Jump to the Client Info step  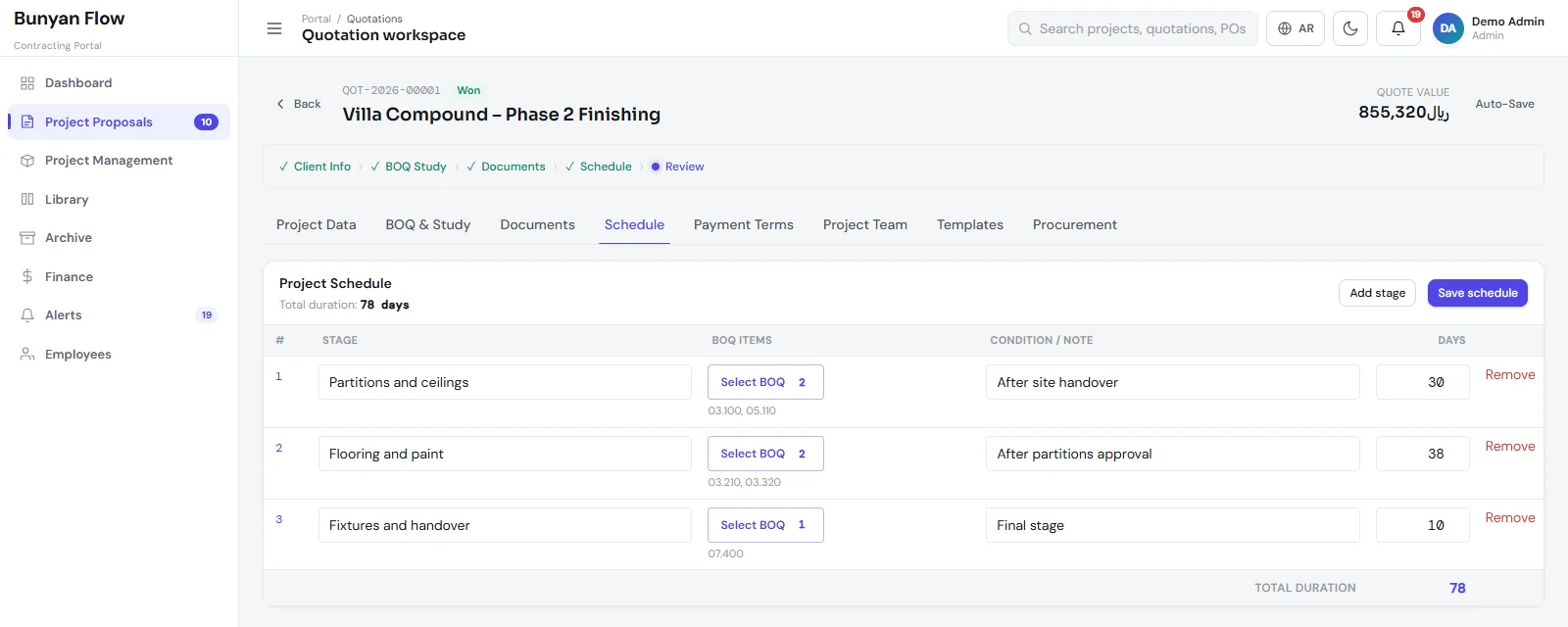(x=315, y=167)
